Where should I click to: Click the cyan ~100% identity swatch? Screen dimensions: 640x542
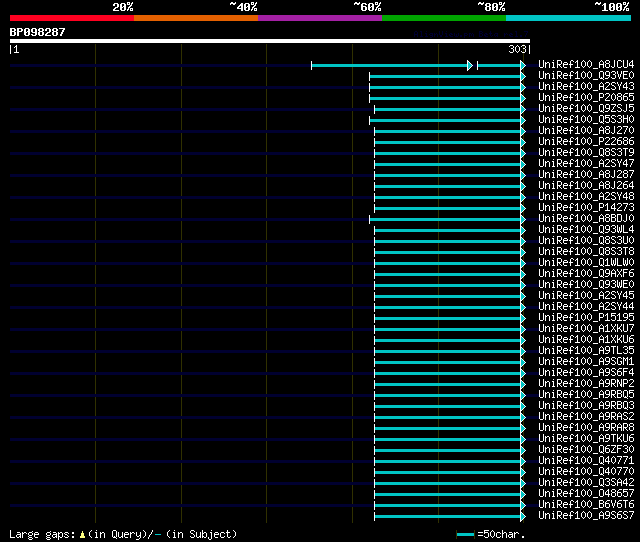pyautogui.click(x=568, y=18)
